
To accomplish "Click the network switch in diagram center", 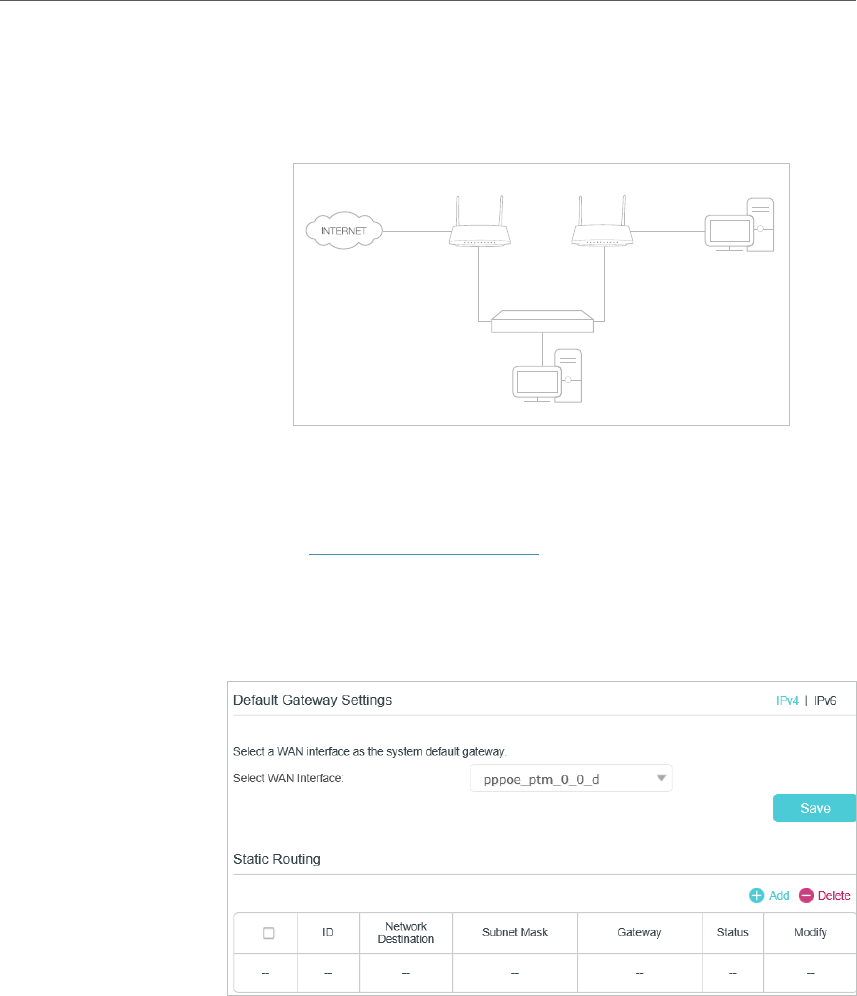I will pos(542,321).
